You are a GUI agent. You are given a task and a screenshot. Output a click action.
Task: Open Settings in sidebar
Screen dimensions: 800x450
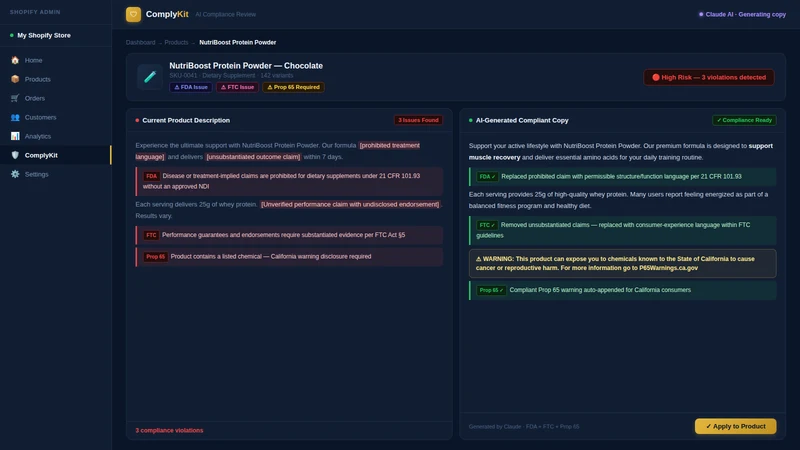click(56, 174)
